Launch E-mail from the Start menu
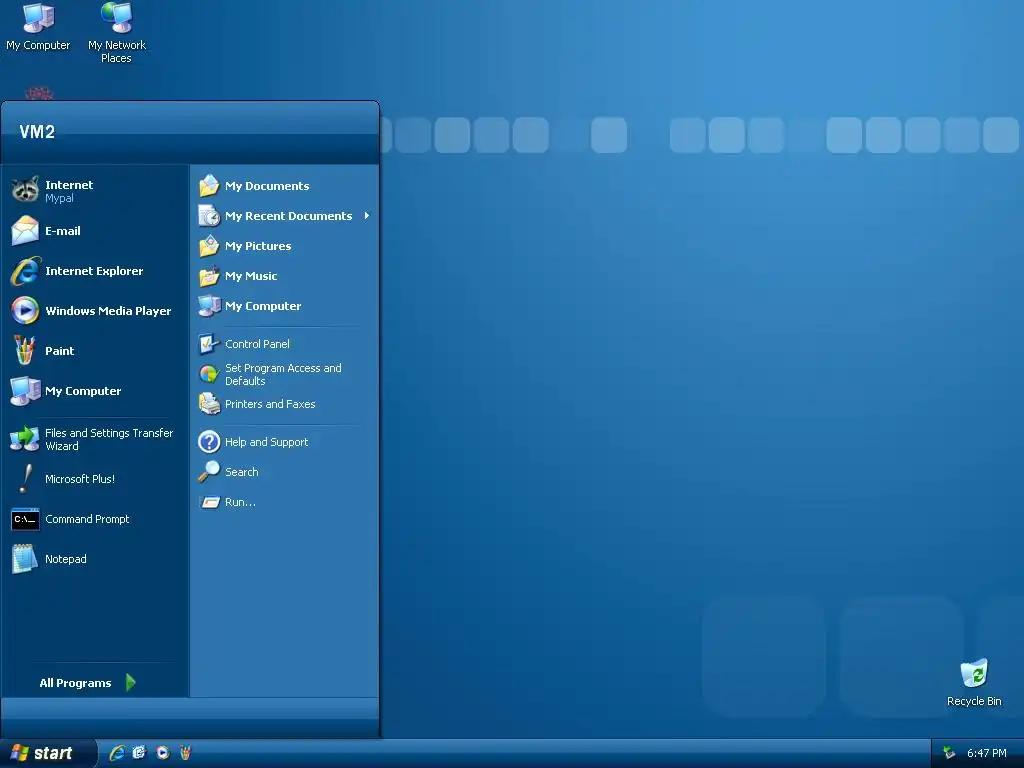 point(95,231)
